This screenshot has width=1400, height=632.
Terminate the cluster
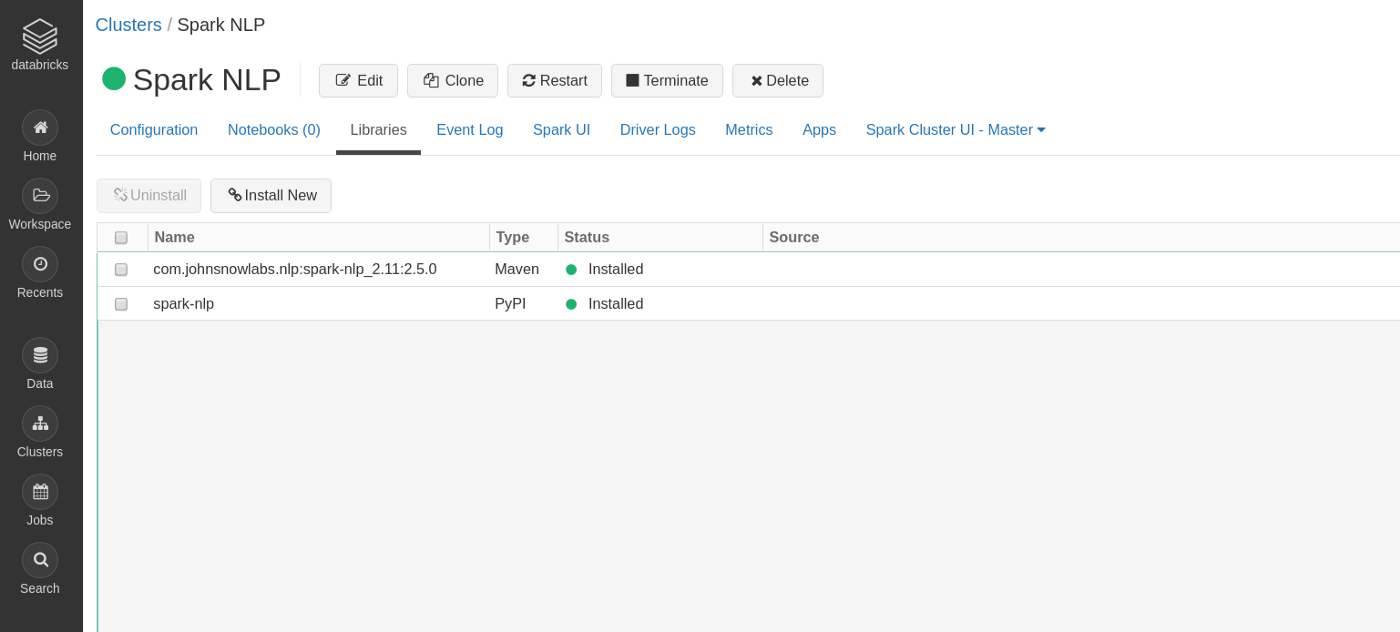(667, 81)
